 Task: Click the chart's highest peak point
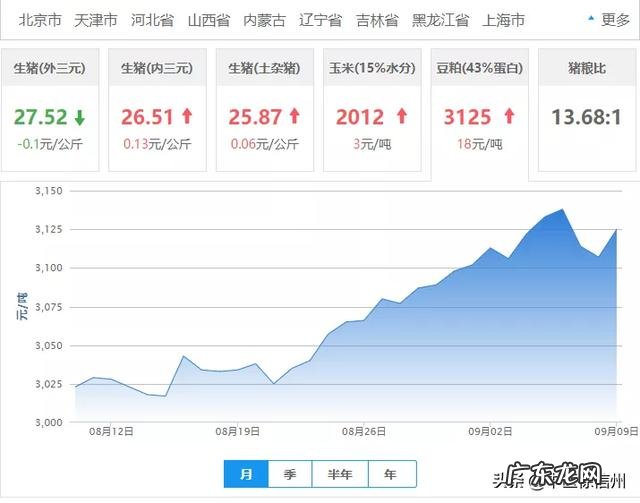point(563,209)
